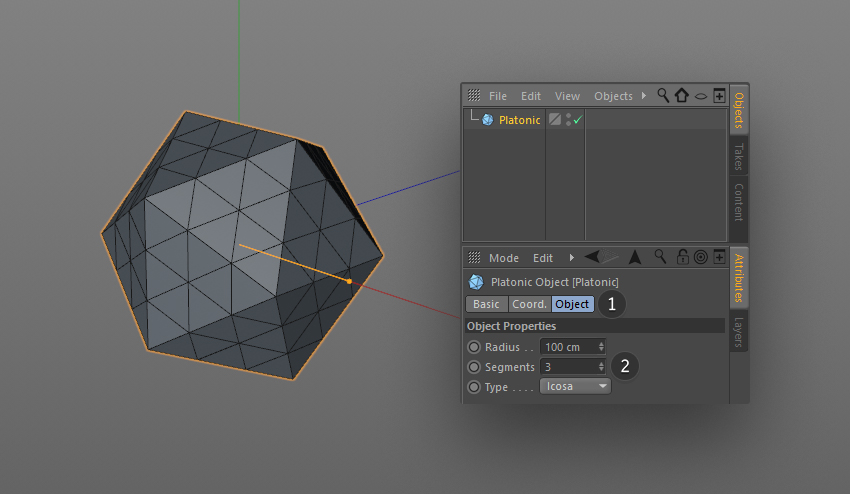Click the Object Manager grip handle icon
This screenshot has height=494, width=850.
pyautogui.click(x=474, y=95)
